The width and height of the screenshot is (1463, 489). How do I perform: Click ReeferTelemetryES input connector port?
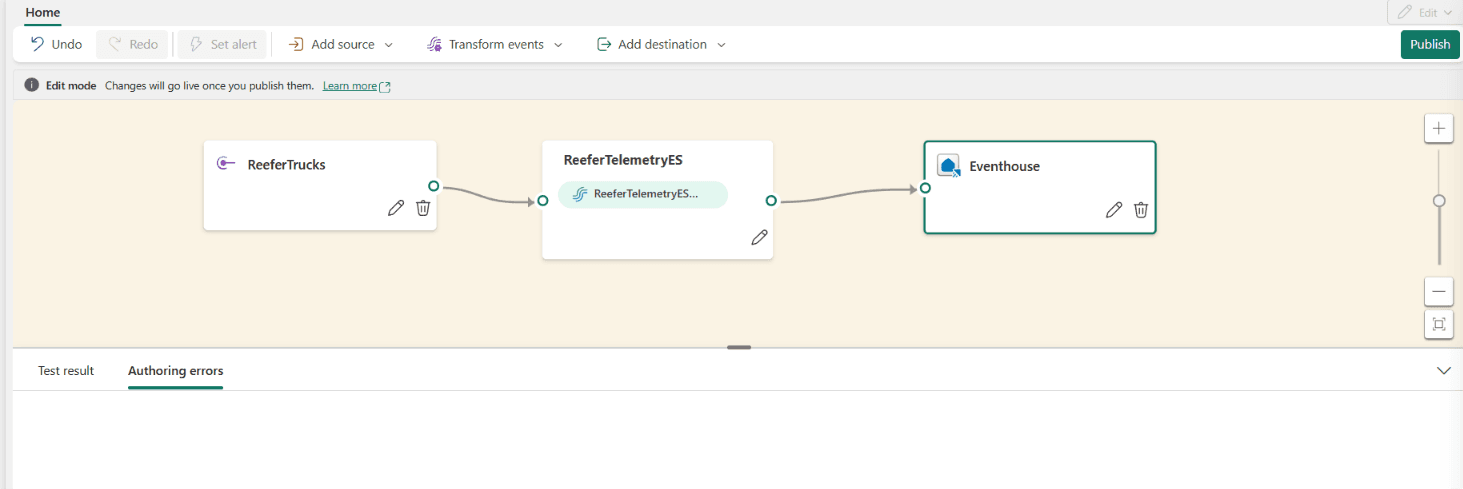(x=543, y=200)
